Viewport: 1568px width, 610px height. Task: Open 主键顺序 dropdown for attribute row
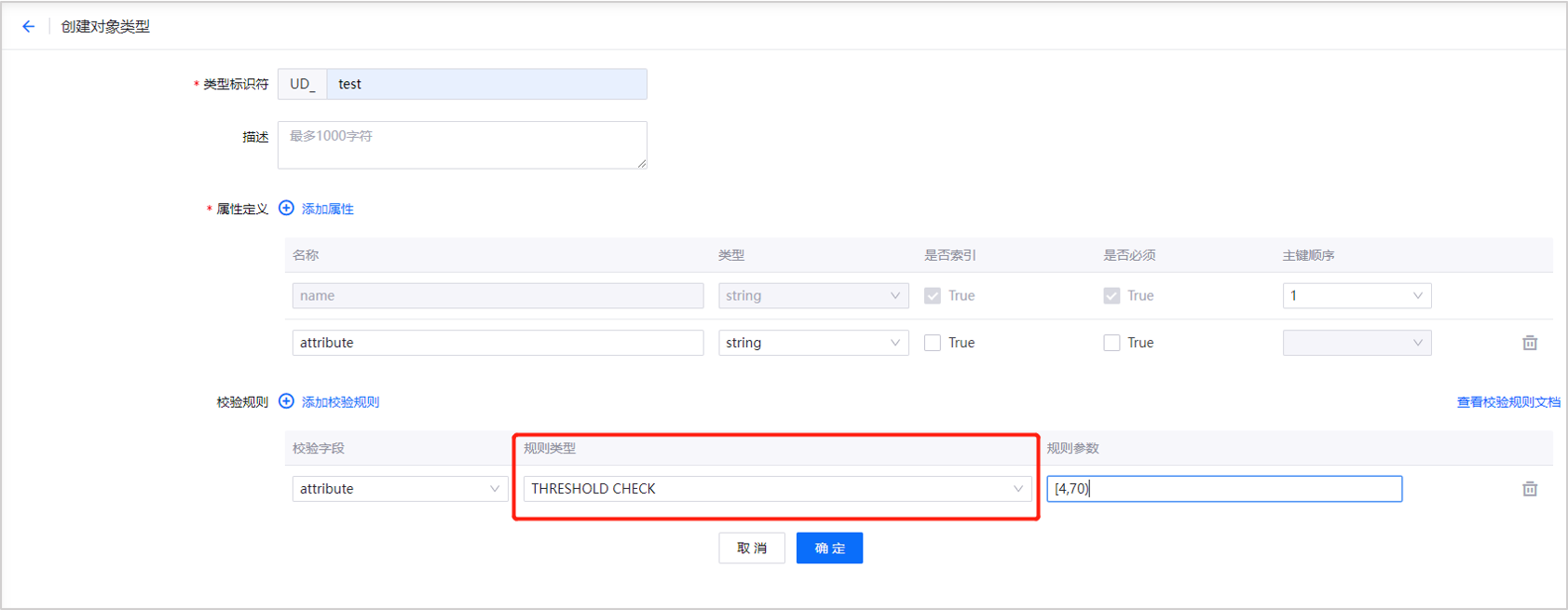coord(1356,343)
